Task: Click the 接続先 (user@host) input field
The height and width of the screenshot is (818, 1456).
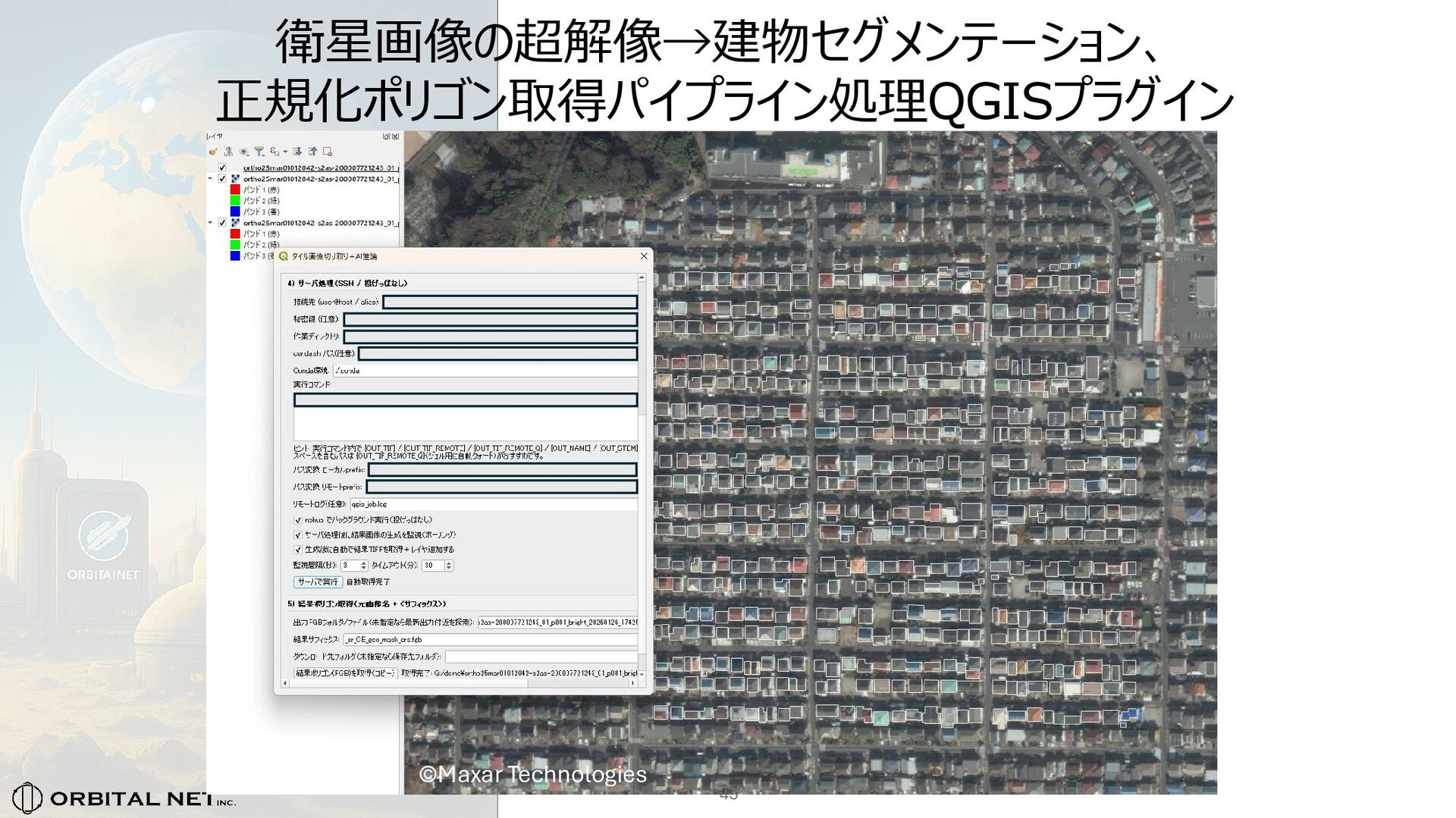Action: click(x=510, y=302)
